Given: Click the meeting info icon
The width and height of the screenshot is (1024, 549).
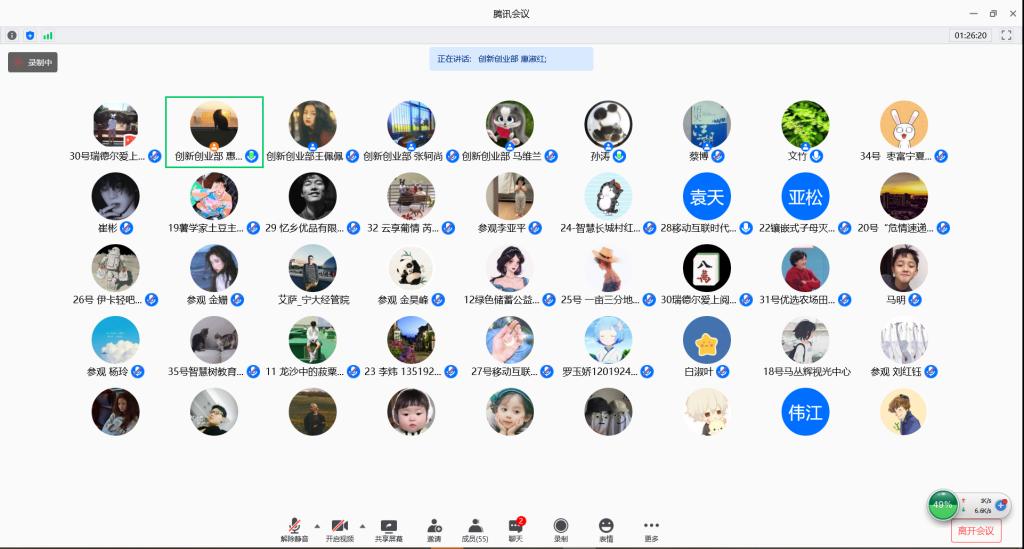Looking at the screenshot, I should (12, 35).
